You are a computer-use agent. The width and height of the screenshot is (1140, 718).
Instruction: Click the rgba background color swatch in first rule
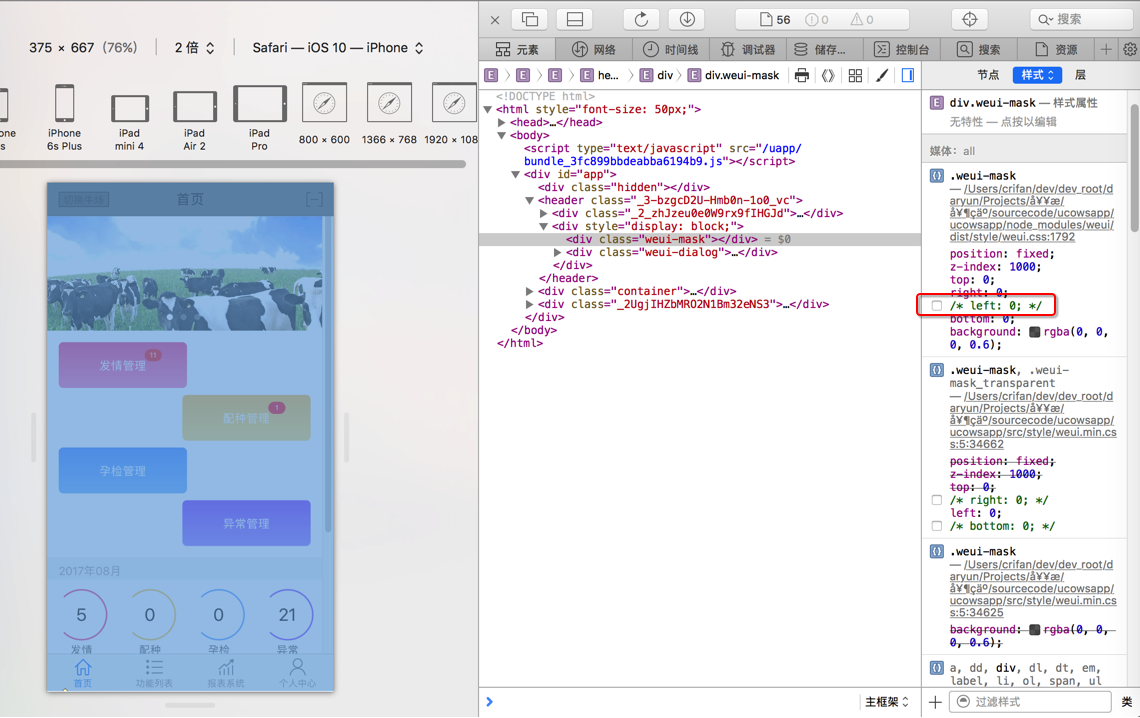[x=1034, y=332]
